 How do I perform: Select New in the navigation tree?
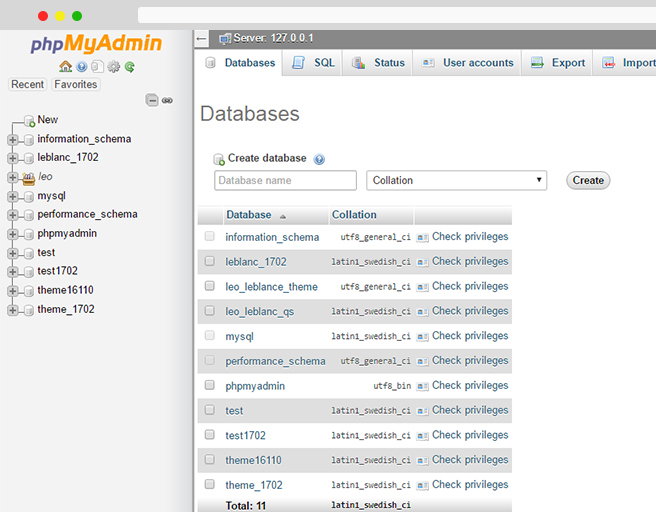(x=48, y=120)
